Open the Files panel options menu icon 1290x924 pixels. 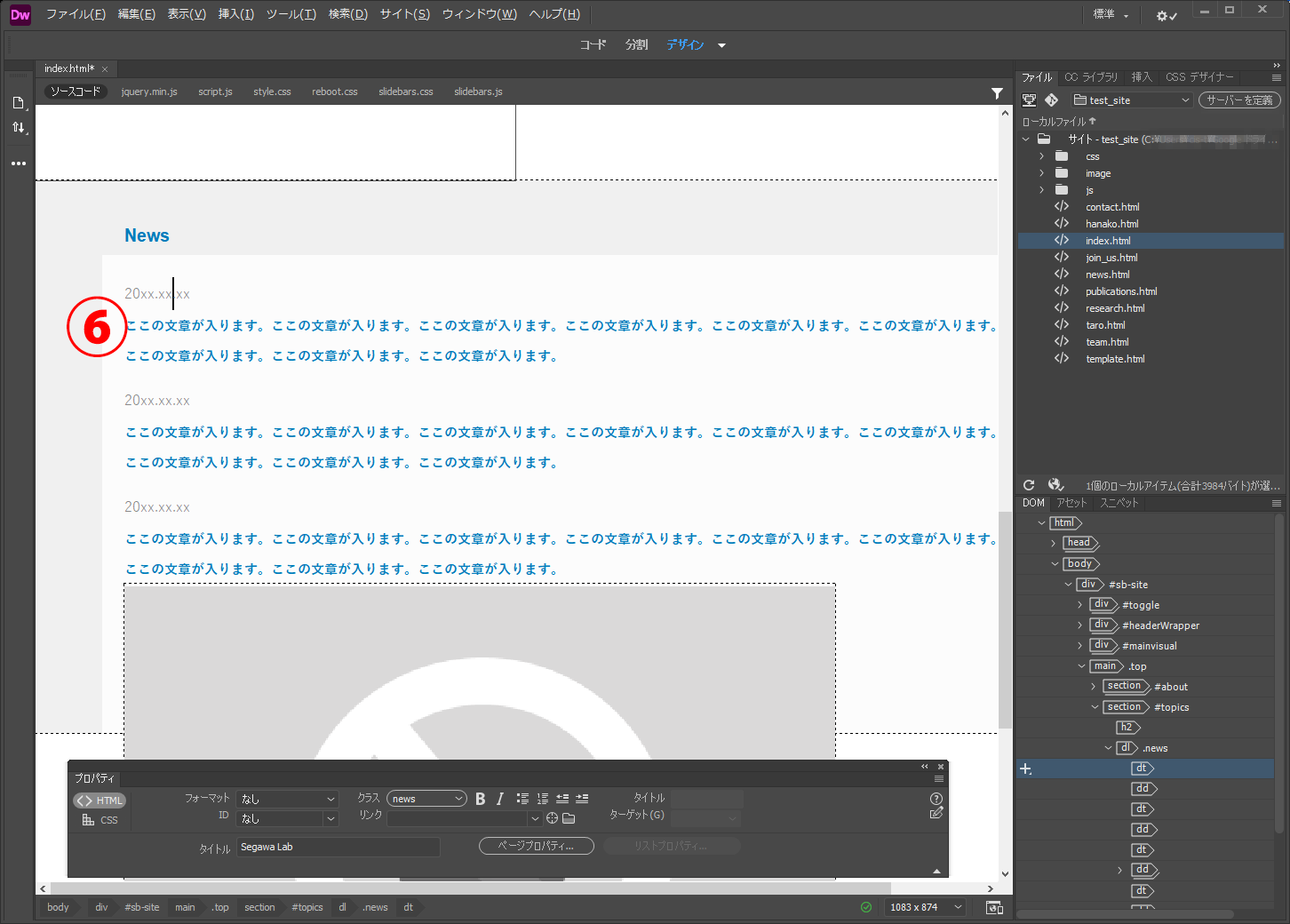pyautogui.click(x=1277, y=77)
